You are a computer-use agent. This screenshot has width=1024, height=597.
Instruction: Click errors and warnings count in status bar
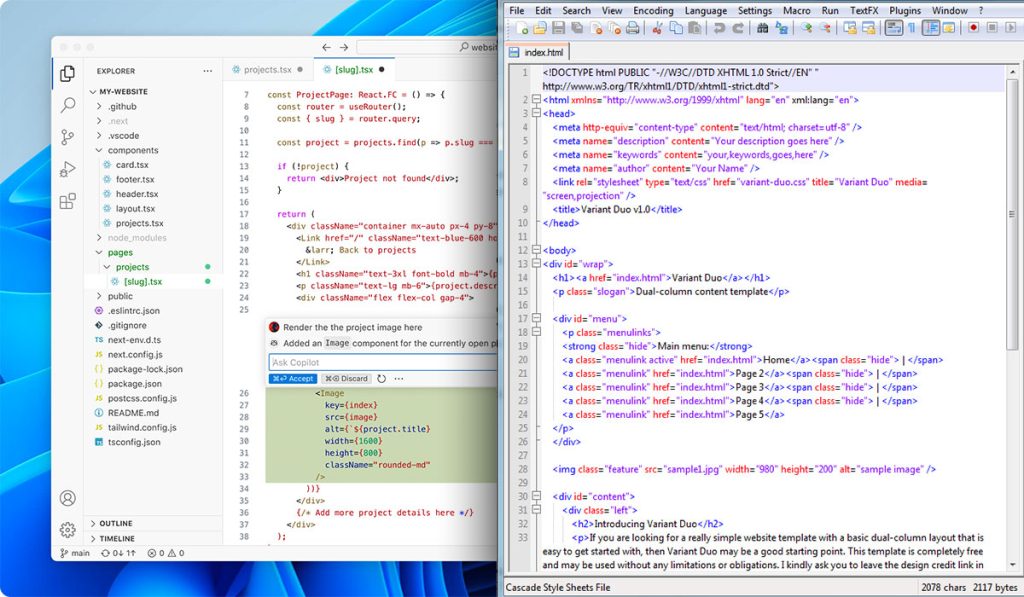(165, 553)
